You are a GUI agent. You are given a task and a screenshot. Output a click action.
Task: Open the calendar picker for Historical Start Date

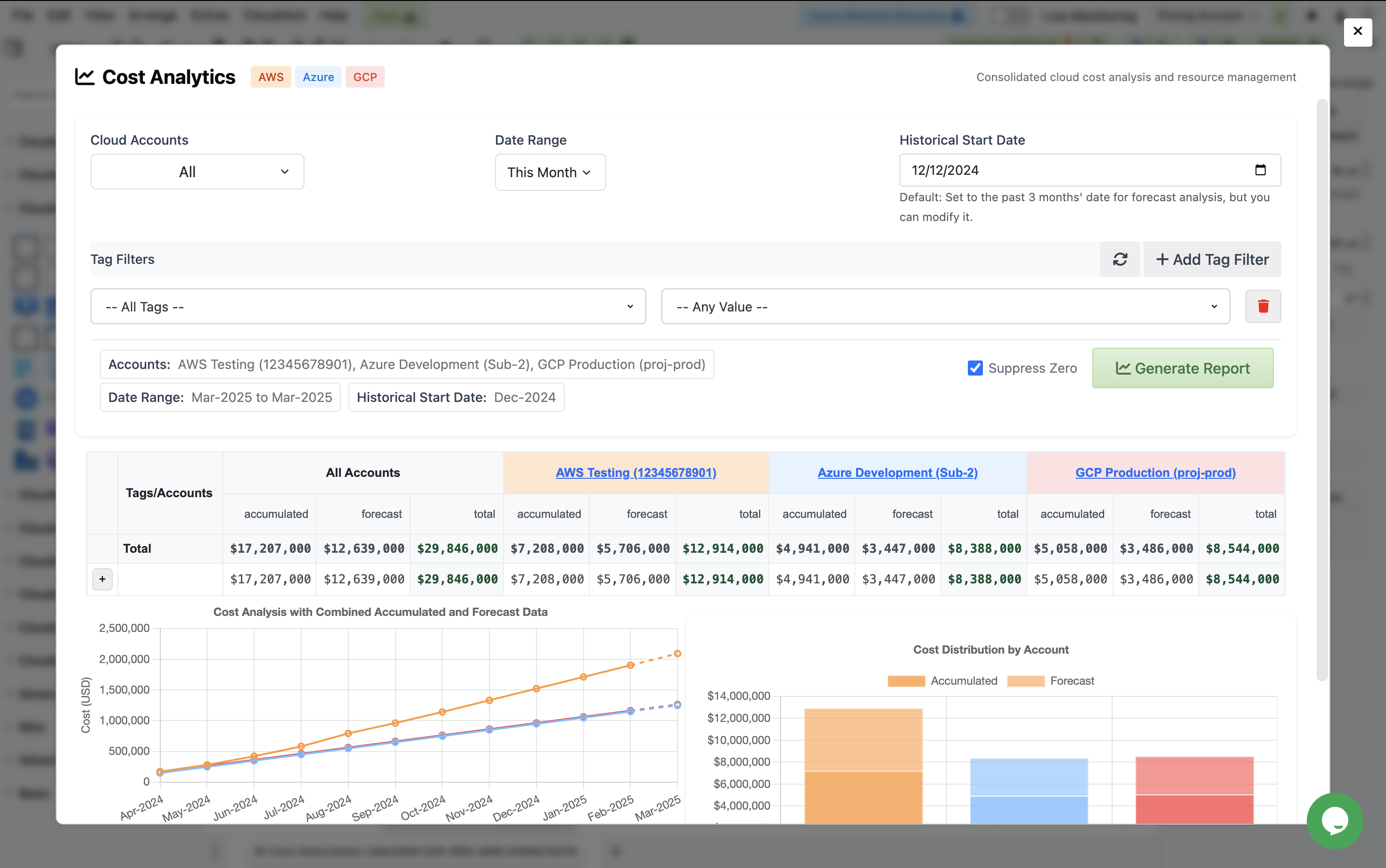[x=1260, y=170]
